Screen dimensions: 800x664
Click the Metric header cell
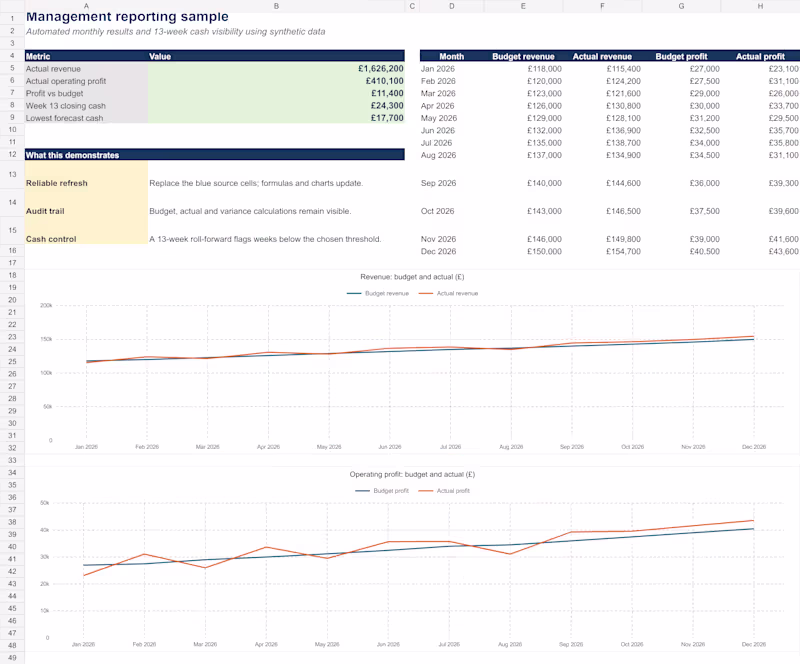pyautogui.click(x=86, y=56)
